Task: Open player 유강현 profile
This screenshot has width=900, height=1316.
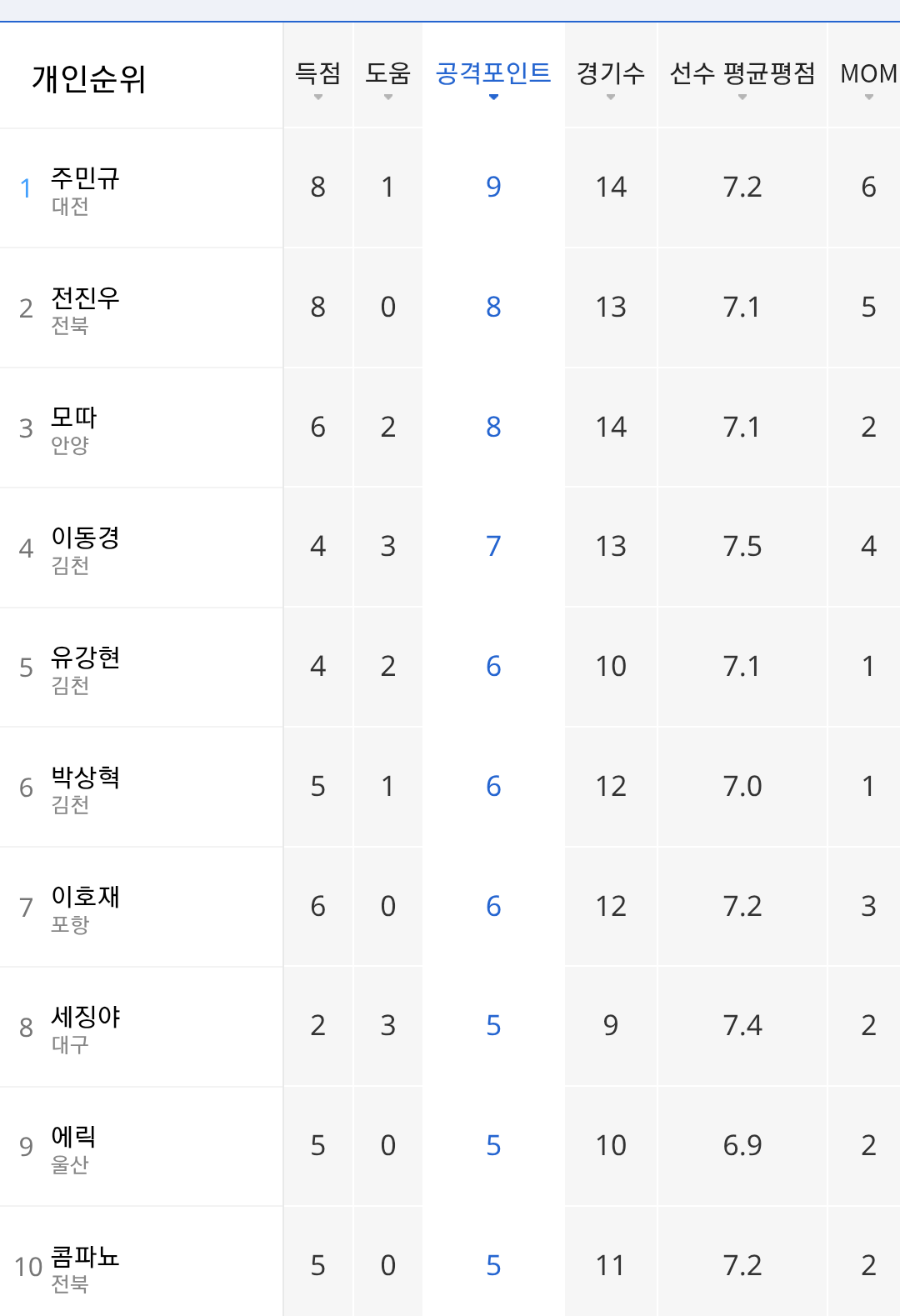Action: tap(85, 657)
